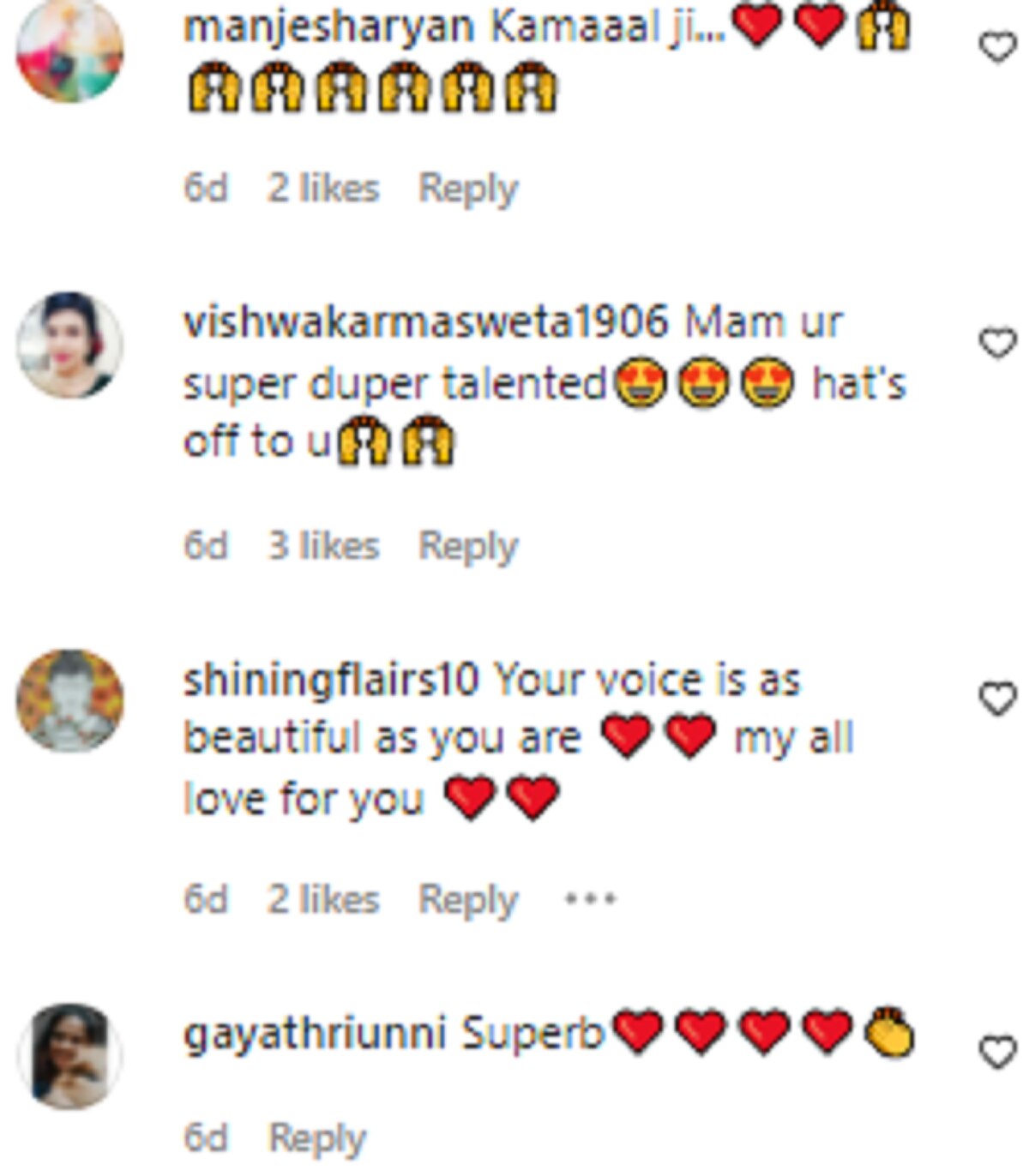
Task: Open more options on shiningflairs10's comment
Action: point(590,899)
